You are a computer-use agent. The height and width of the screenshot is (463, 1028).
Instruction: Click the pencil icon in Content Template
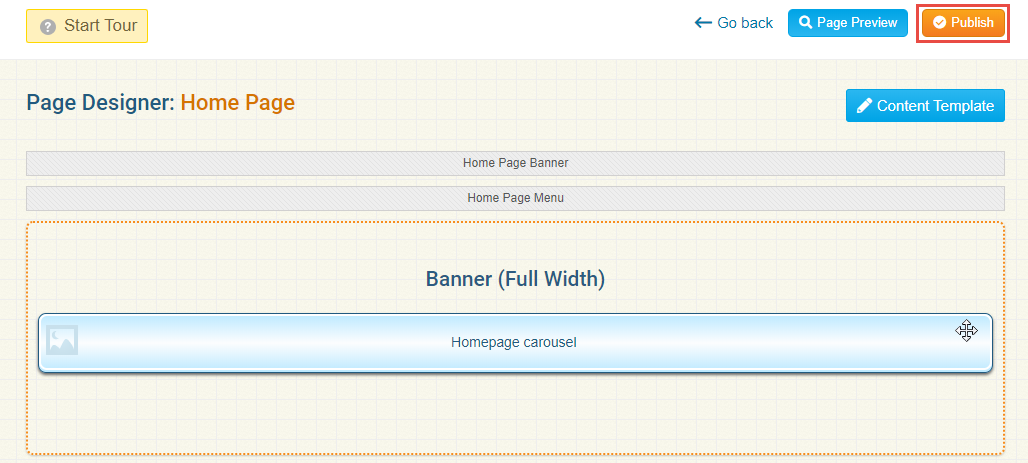tap(863, 106)
